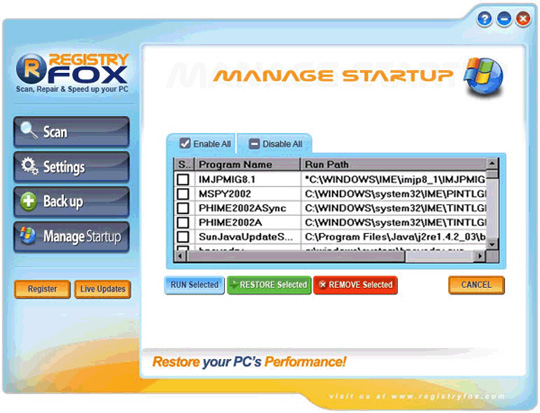540x413 pixels.
Task: Open the Scan section
Action: point(72,132)
